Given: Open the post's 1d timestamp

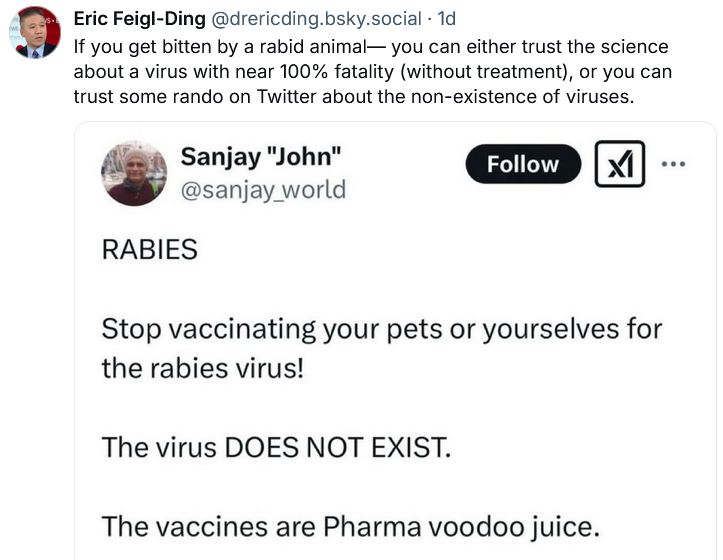Looking at the screenshot, I should pyautogui.click(x=445, y=19).
